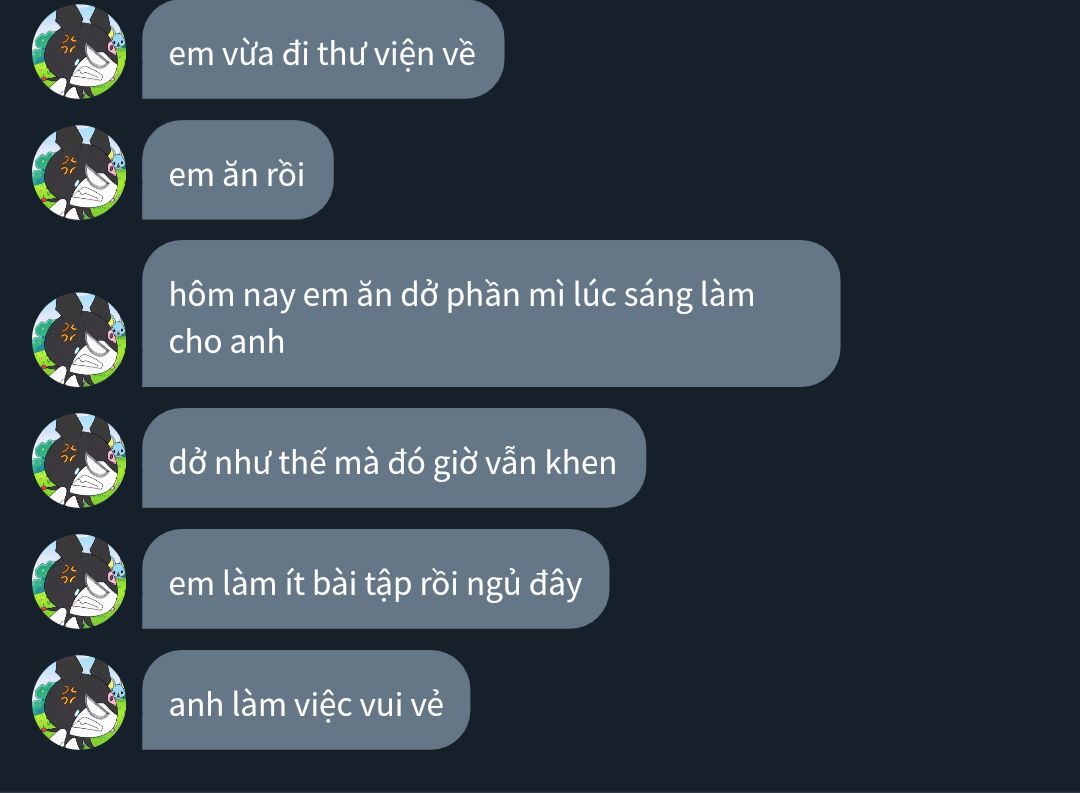View profile avatar next to 'dở như thế mà'

pos(79,460)
